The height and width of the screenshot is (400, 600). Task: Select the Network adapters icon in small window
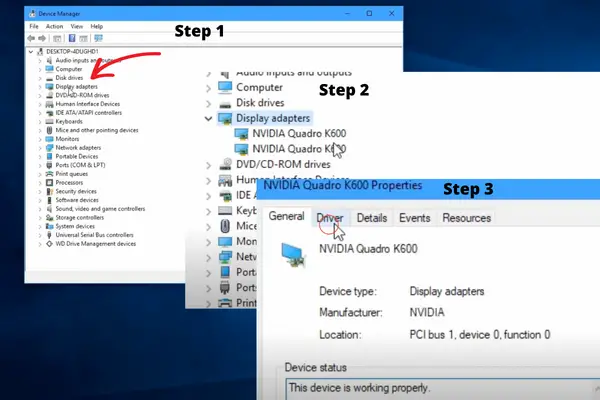pyautogui.click(x=49, y=148)
